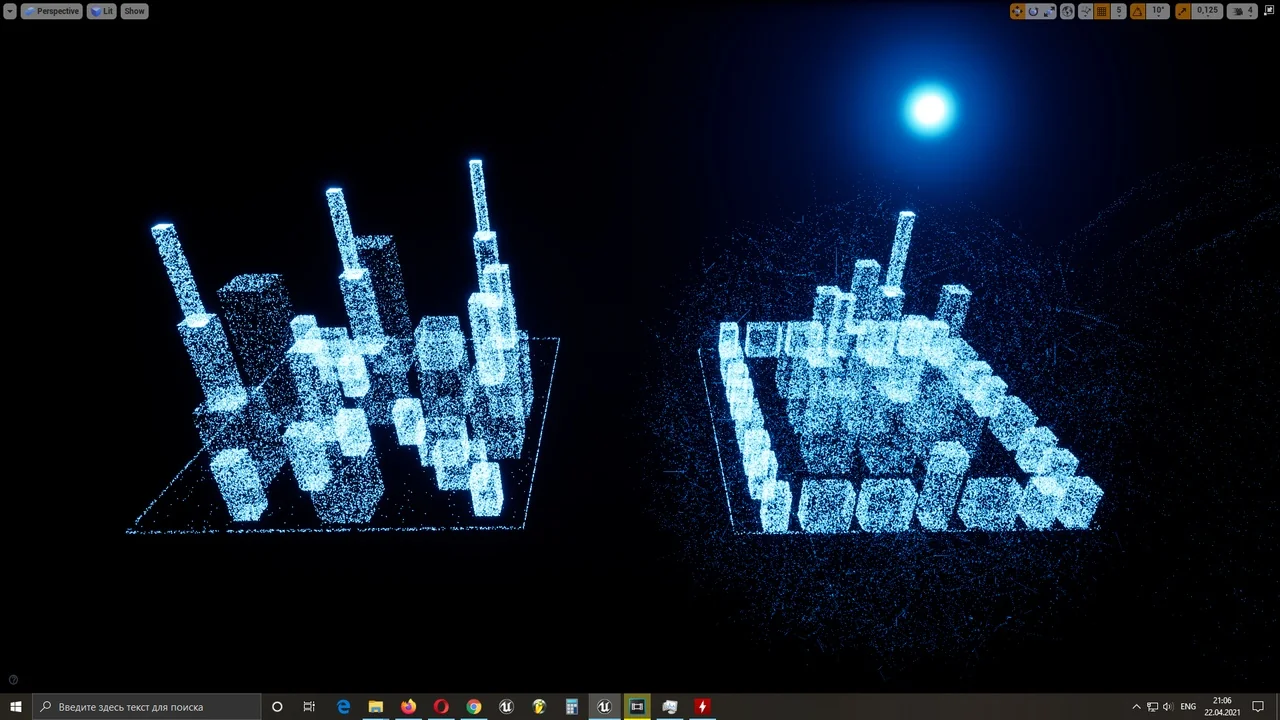Open the Lit view mode menu

click(x=102, y=11)
